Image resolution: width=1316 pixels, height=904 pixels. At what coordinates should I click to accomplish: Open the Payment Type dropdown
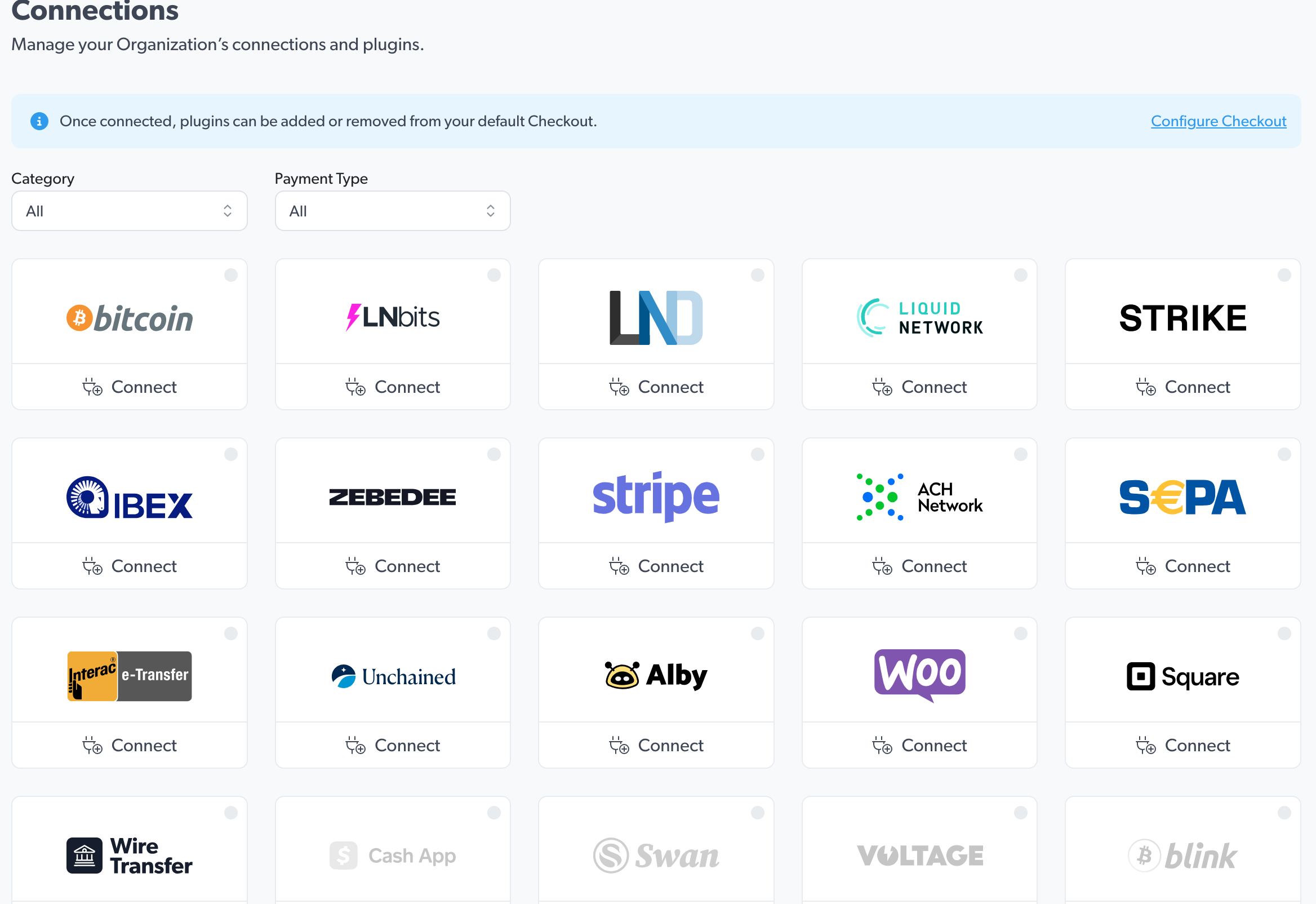tap(393, 211)
